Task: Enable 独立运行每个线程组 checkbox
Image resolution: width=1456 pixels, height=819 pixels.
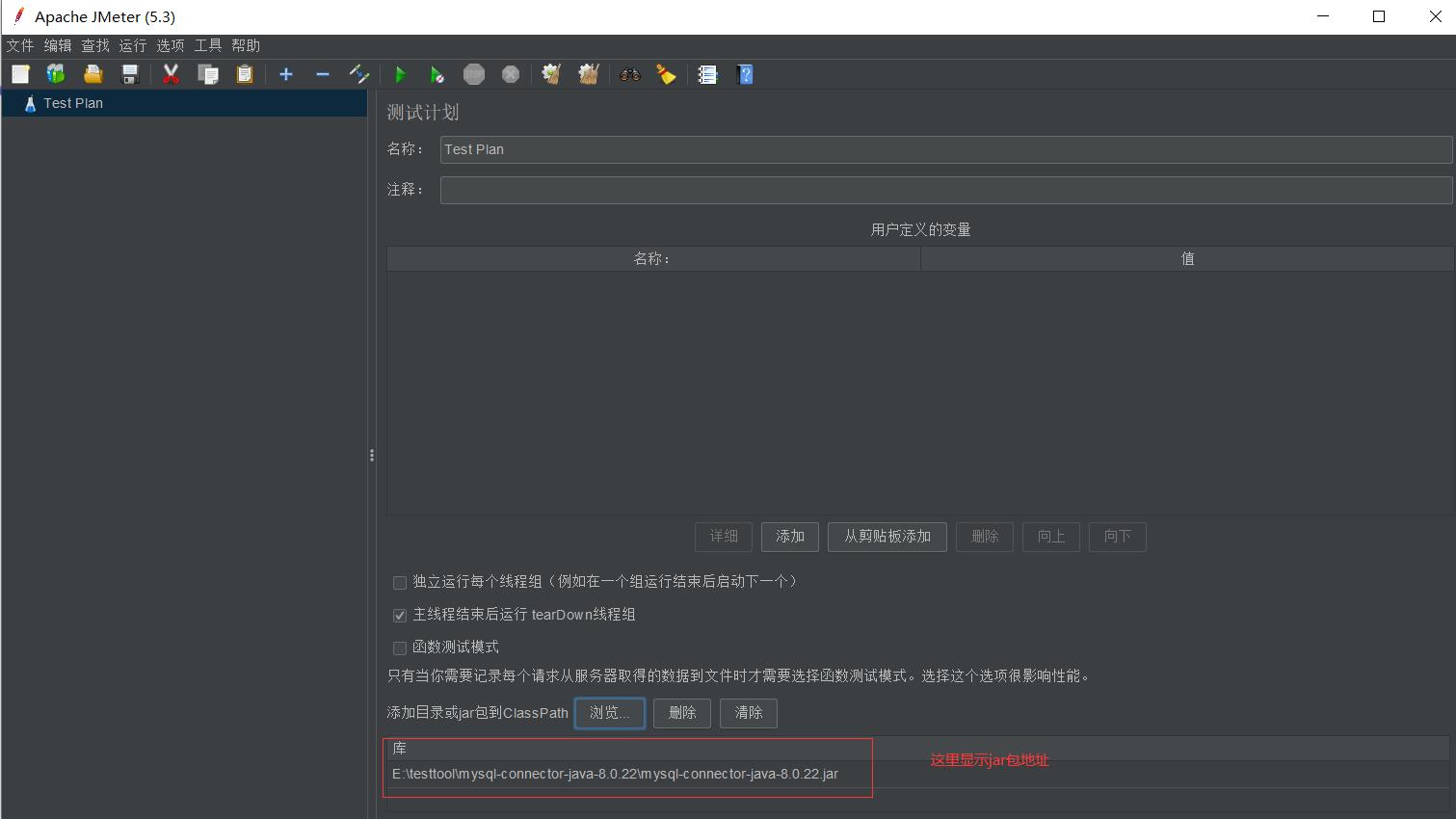Action: 400,583
